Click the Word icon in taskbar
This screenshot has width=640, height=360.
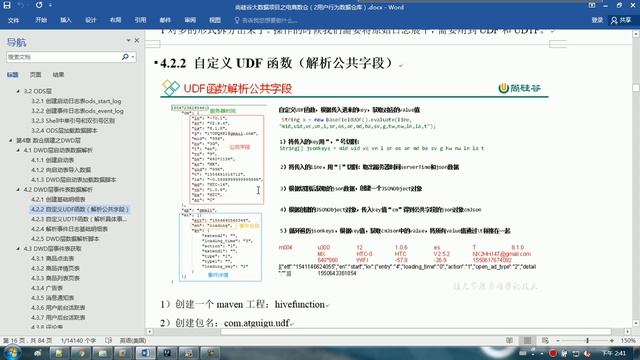145,353
